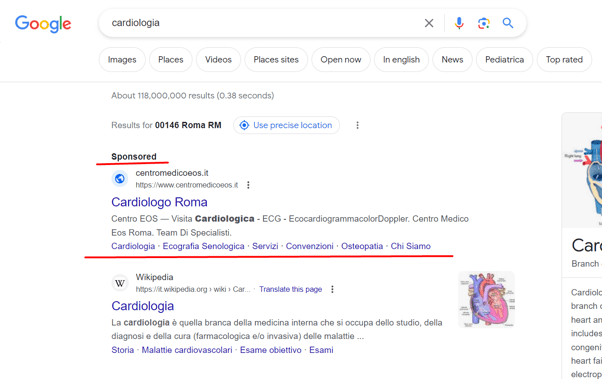Select the In english filter chip
The width and height of the screenshot is (602, 379).
401,60
